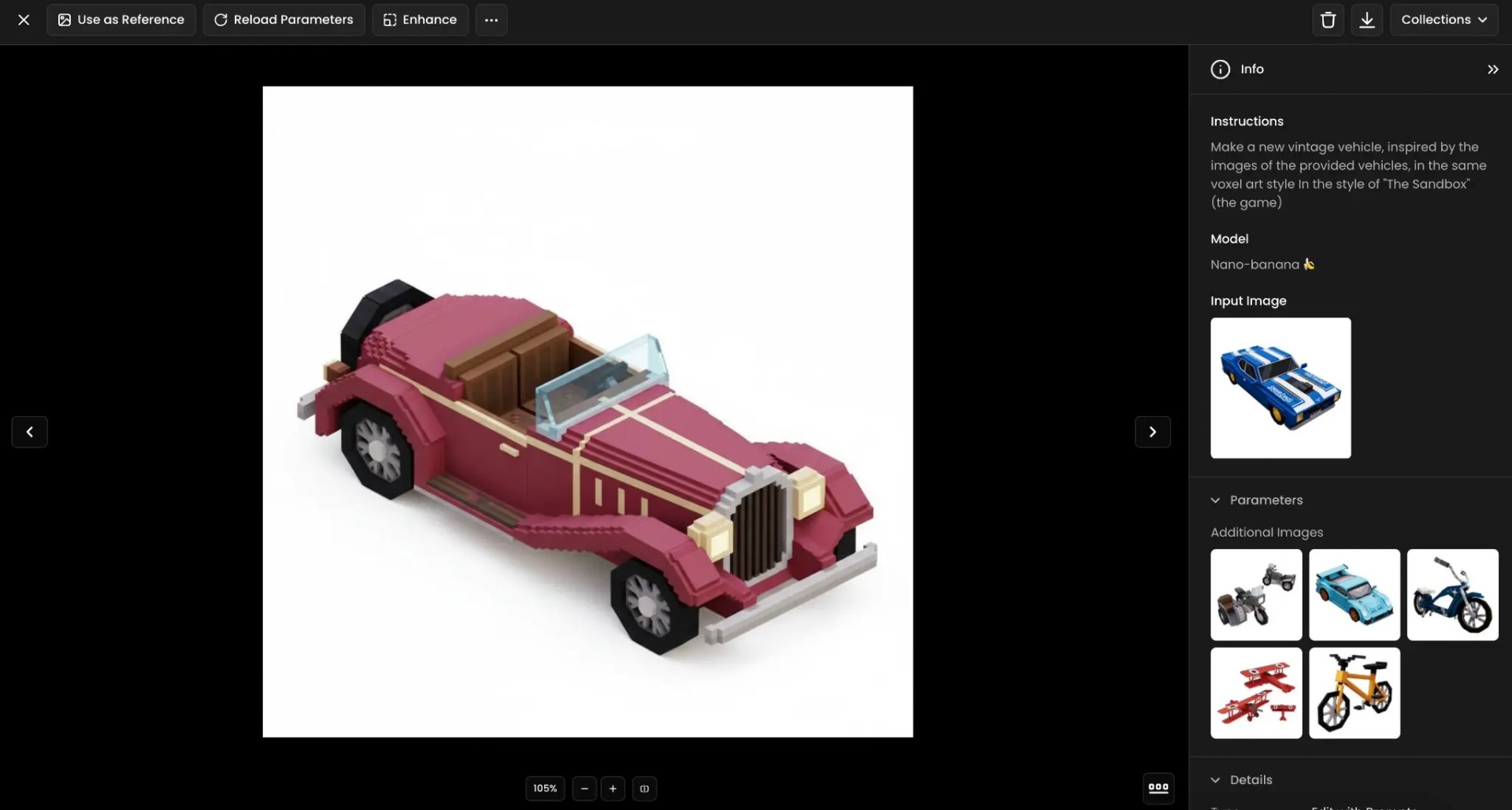Delete the generated image using trash icon
The width and height of the screenshot is (1512, 810).
1328,20
